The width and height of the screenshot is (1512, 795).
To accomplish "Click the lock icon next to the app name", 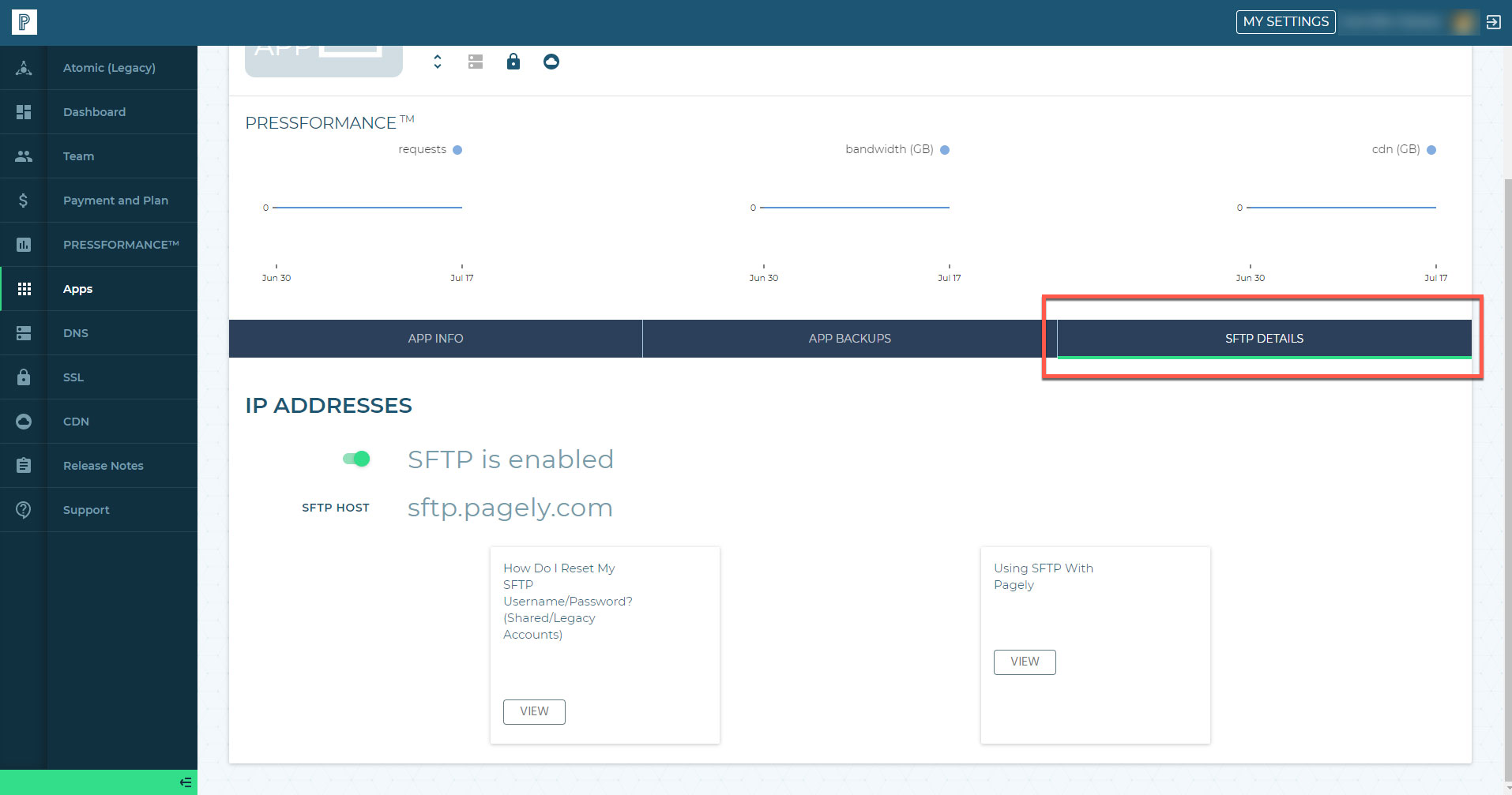I will point(513,61).
